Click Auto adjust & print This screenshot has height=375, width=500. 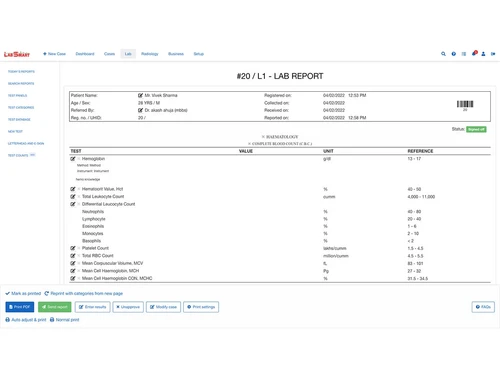[26, 320]
